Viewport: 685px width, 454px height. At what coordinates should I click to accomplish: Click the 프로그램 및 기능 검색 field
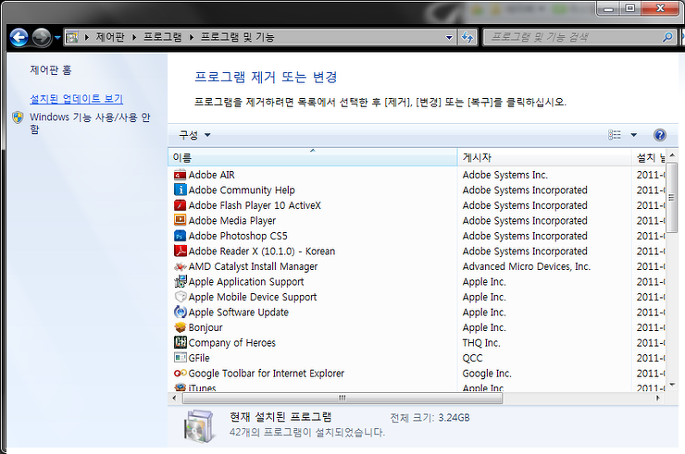pyautogui.click(x=574, y=38)
